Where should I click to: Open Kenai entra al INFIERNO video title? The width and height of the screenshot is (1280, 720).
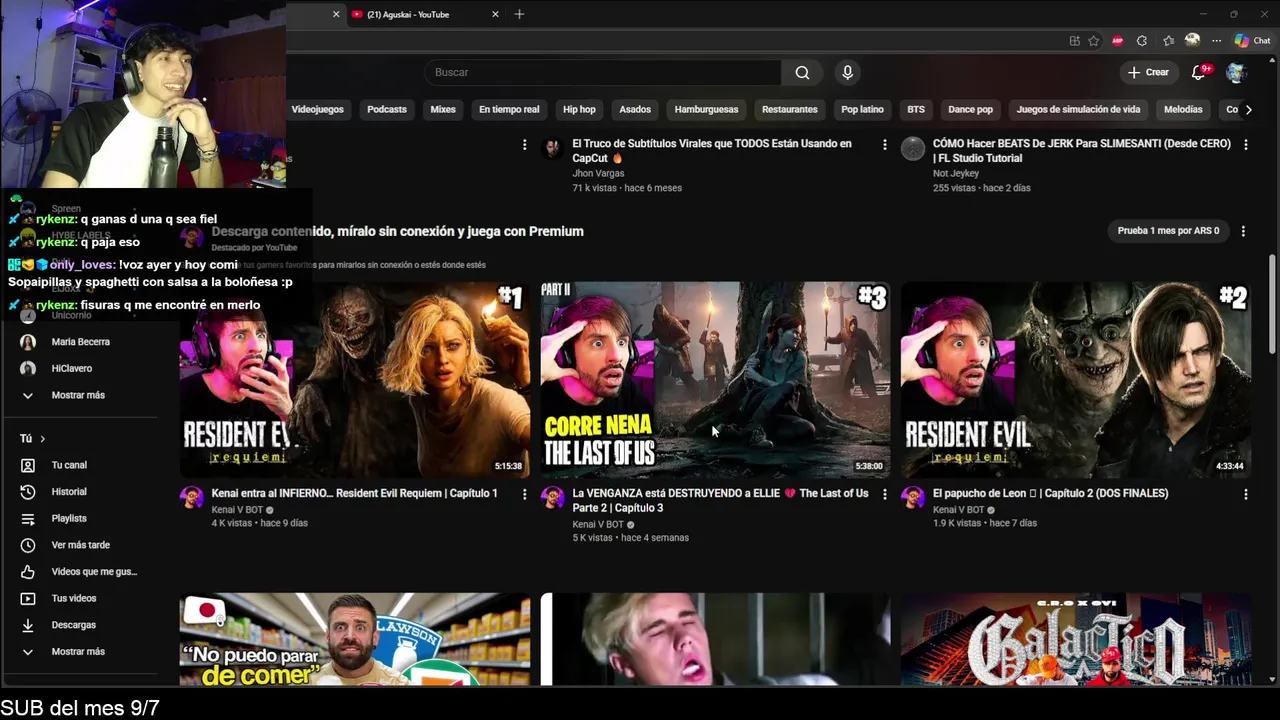tap(354, 493)
